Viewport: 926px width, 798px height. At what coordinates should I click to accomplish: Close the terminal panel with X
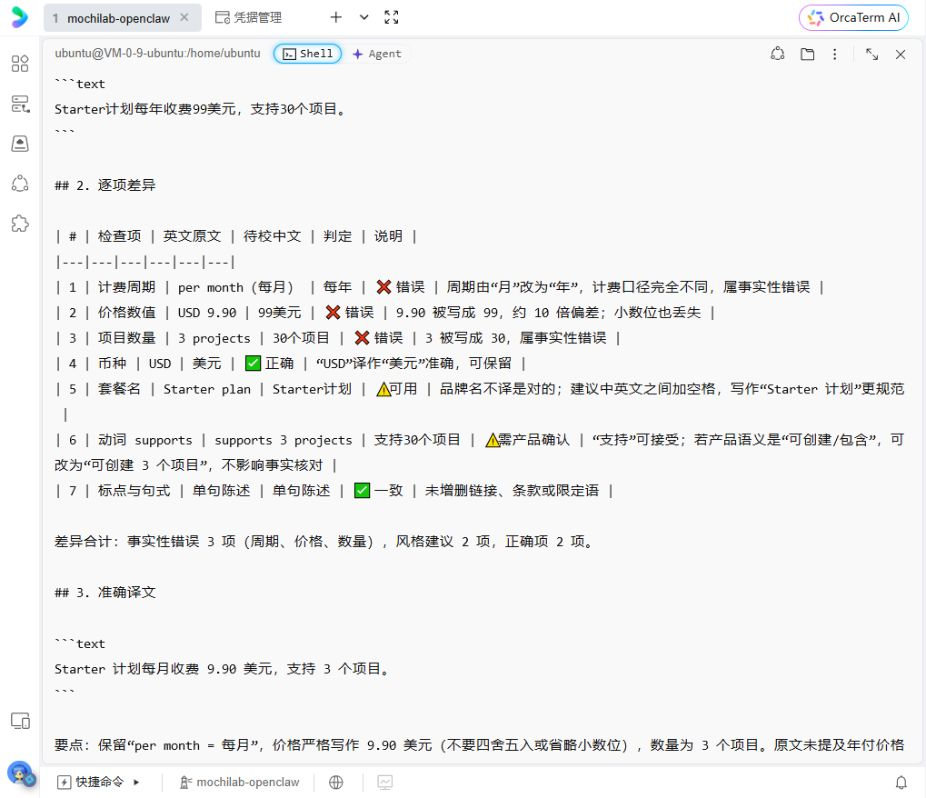[900, 54]
